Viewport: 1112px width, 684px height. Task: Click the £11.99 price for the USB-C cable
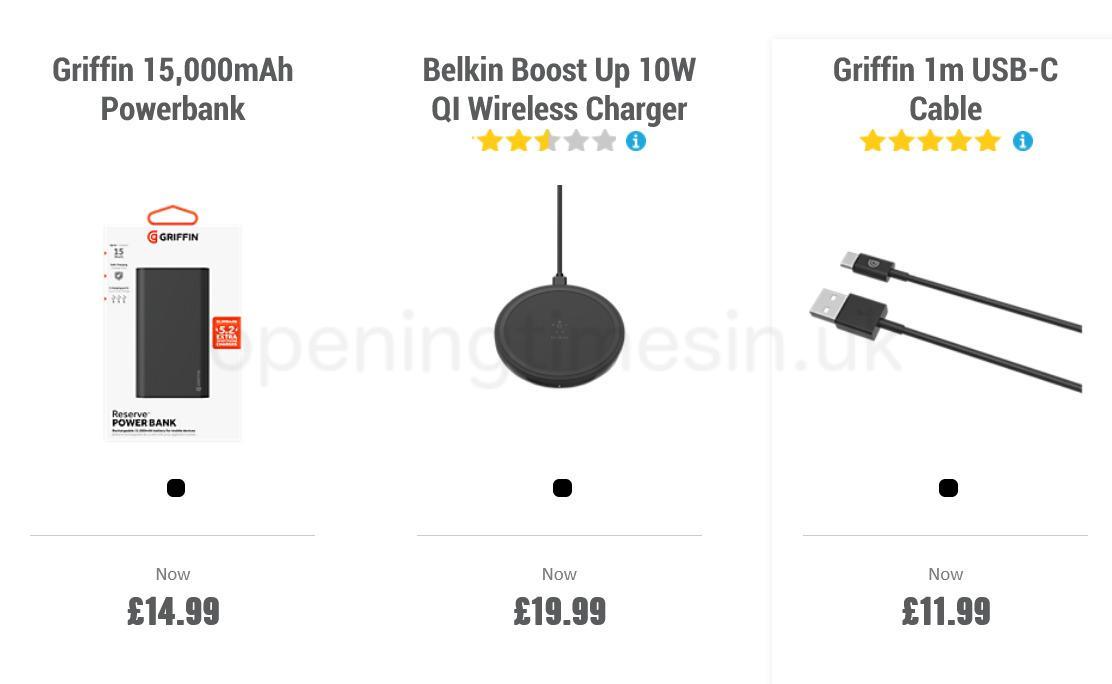[x=945, y=611]
